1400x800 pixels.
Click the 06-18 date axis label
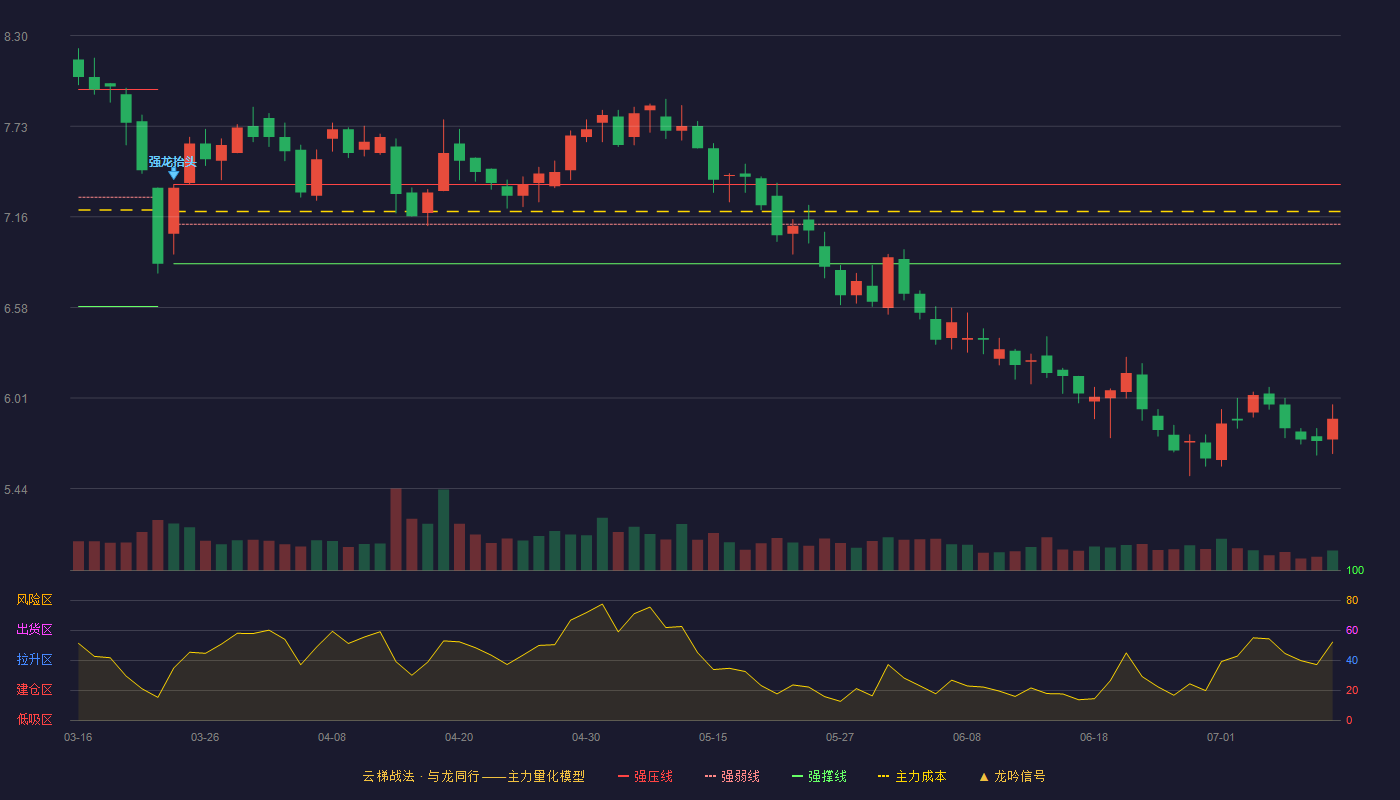1094,737
